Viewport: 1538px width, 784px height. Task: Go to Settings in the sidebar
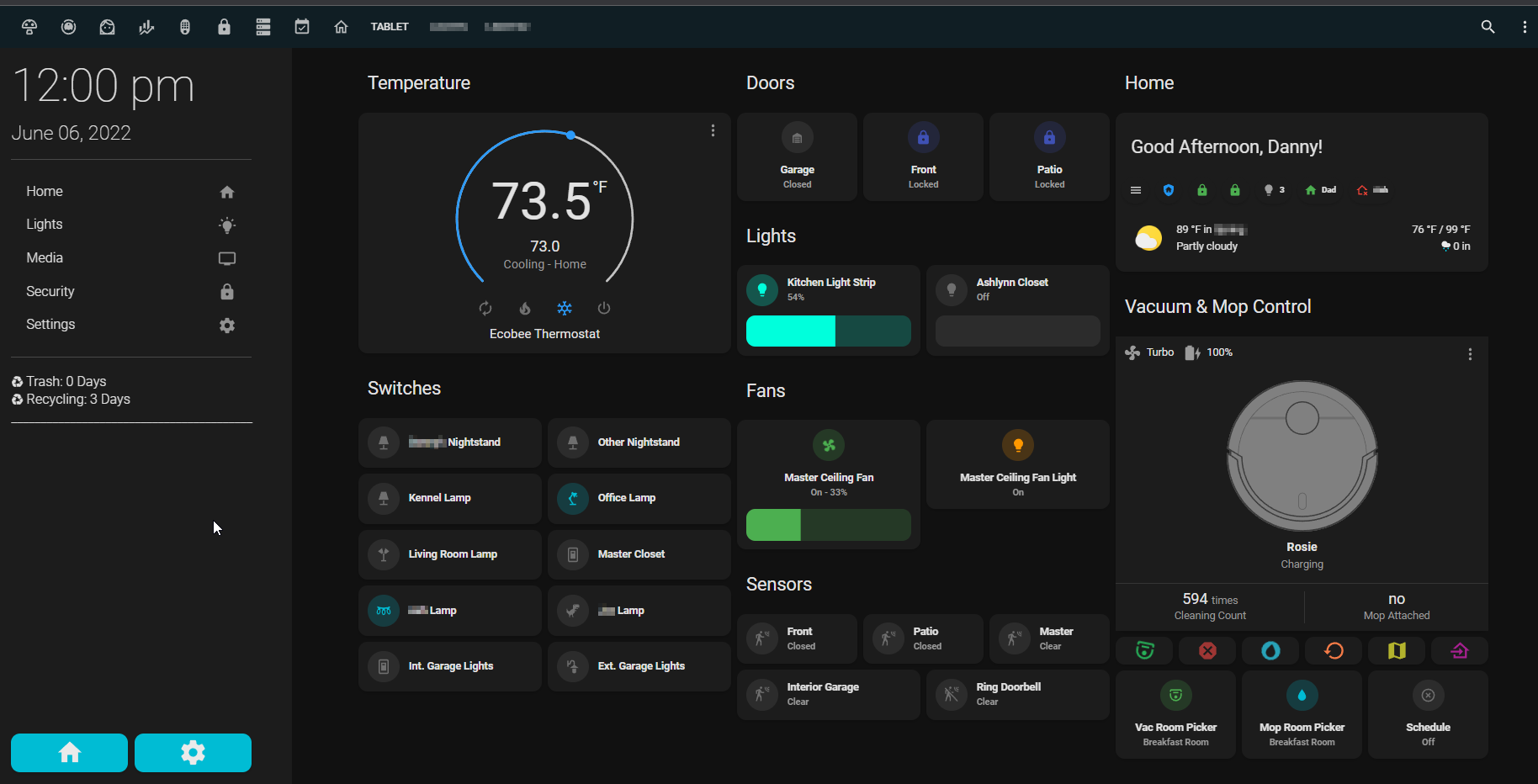click(x=130, y=325)
